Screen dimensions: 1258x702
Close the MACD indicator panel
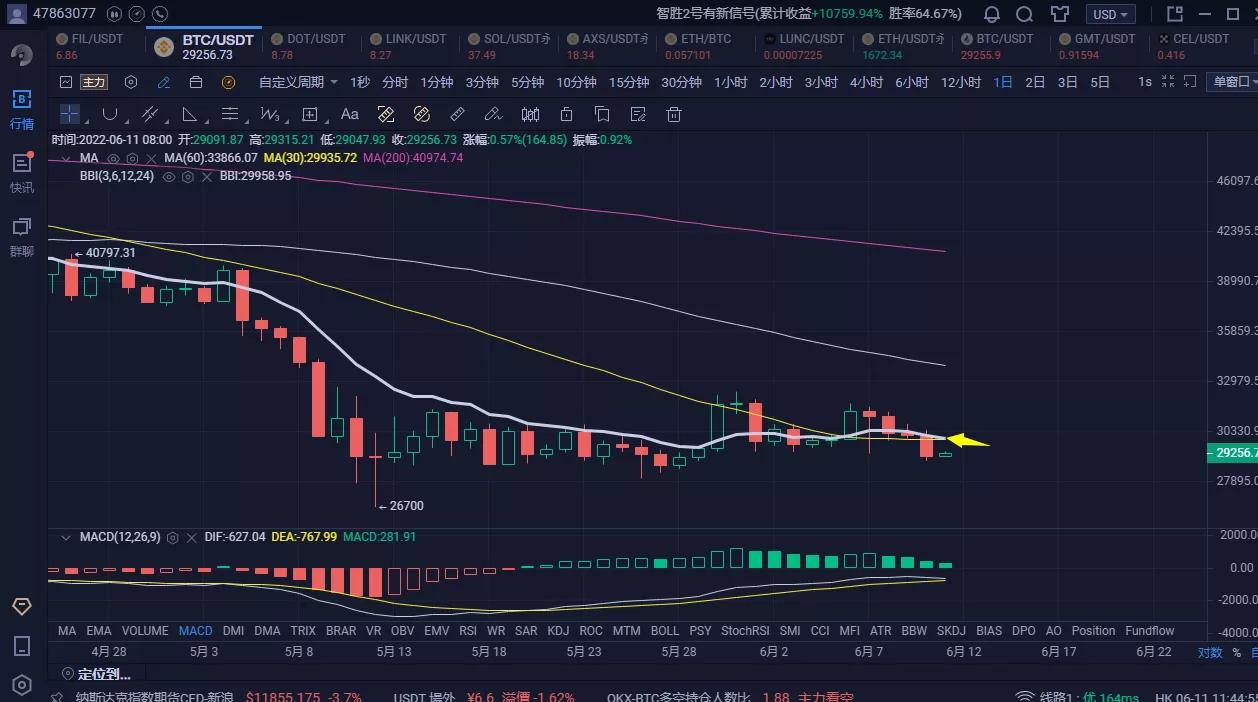[x=192, y=537]
